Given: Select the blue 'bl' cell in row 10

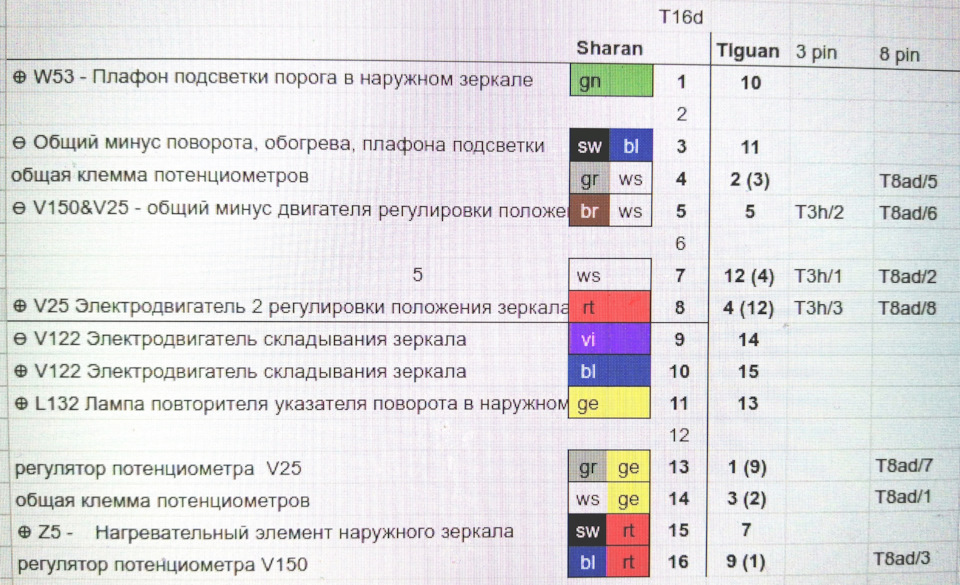Looking at the screenshot, I should point(609,370).
